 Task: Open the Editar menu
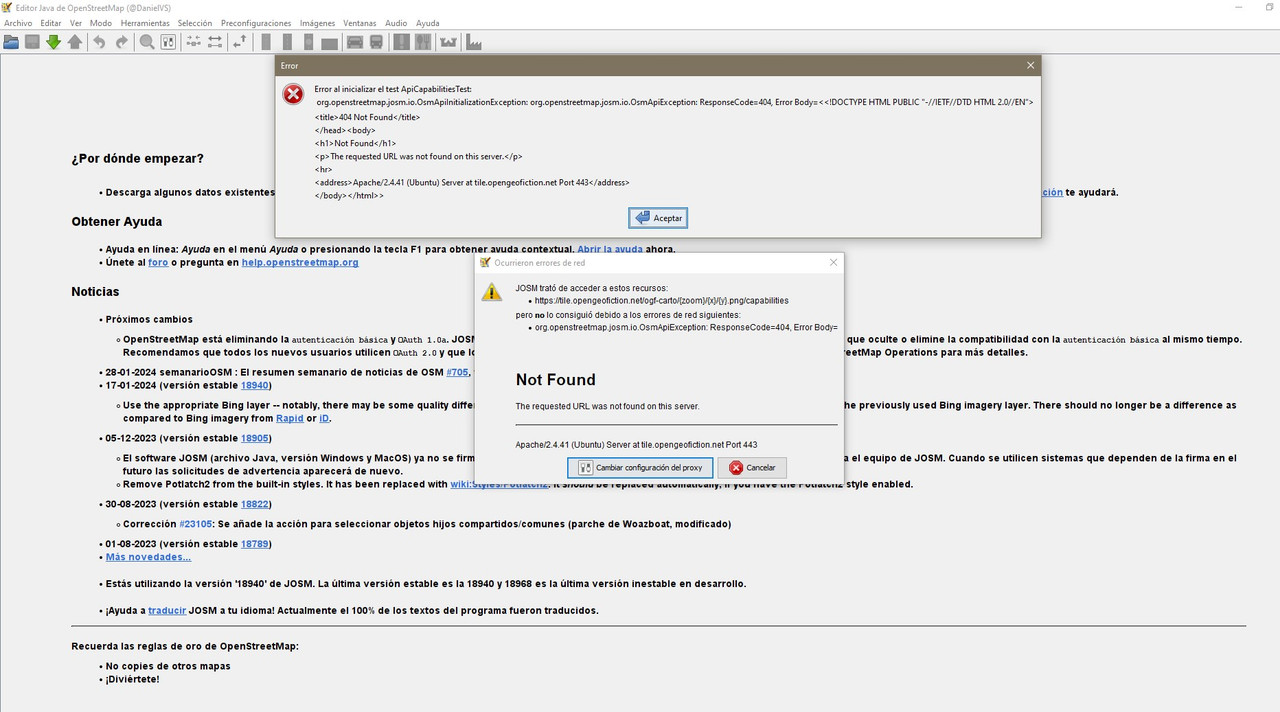click(51, 23)
